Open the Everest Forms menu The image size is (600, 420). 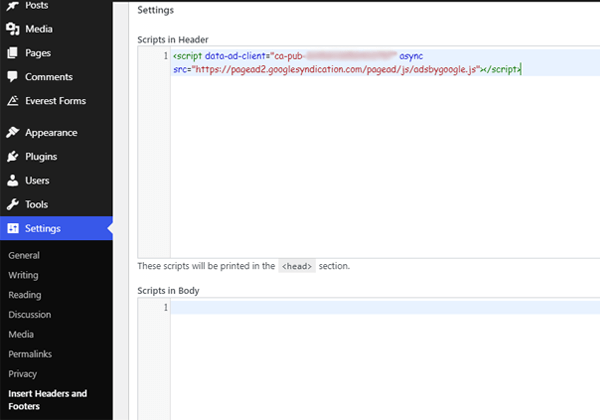56,101
